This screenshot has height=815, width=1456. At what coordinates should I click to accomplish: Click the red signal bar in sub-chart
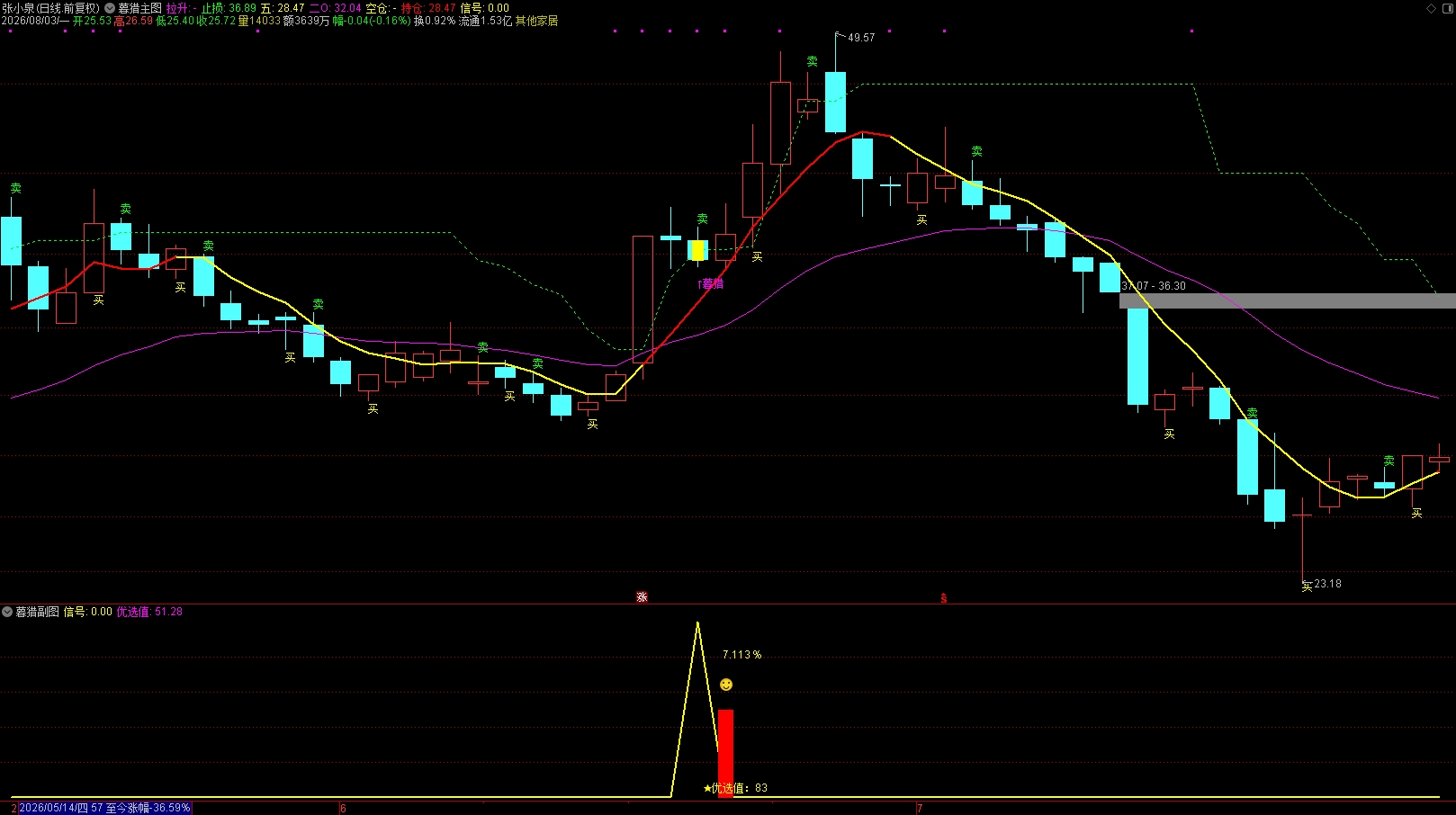coord(725,753)
